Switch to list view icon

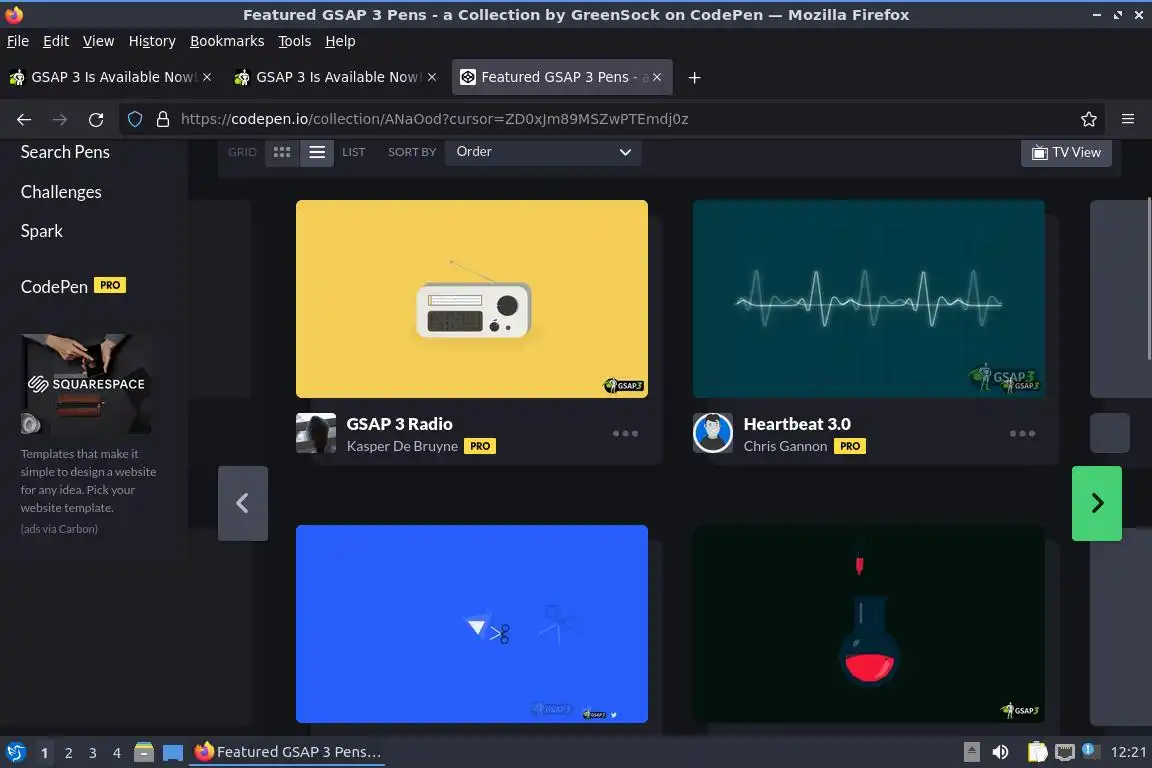317,152
